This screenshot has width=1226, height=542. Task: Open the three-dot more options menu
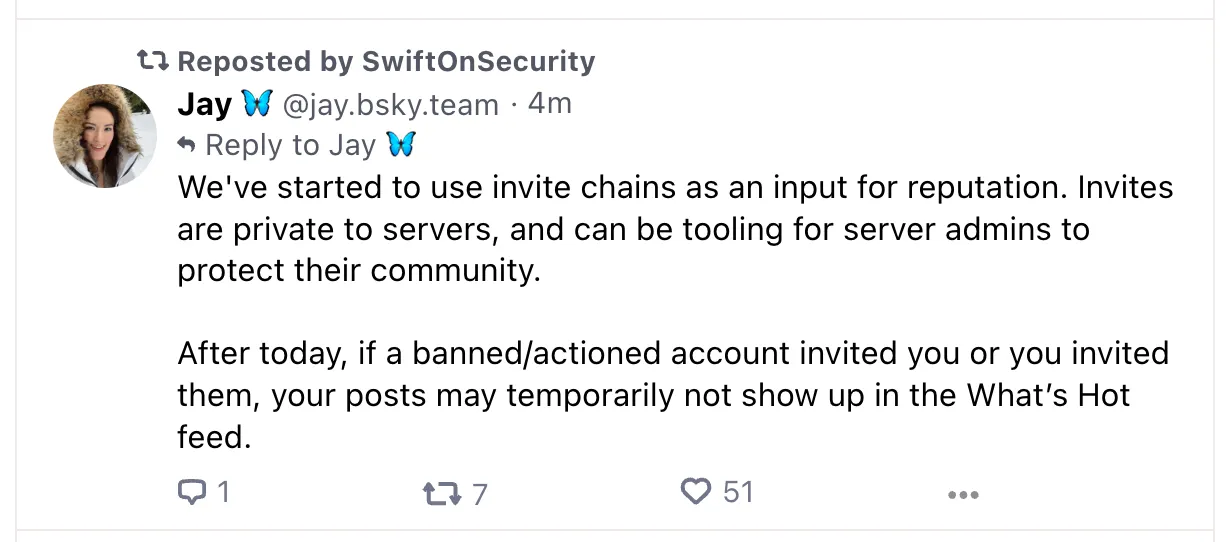click(x=962, y=494)
